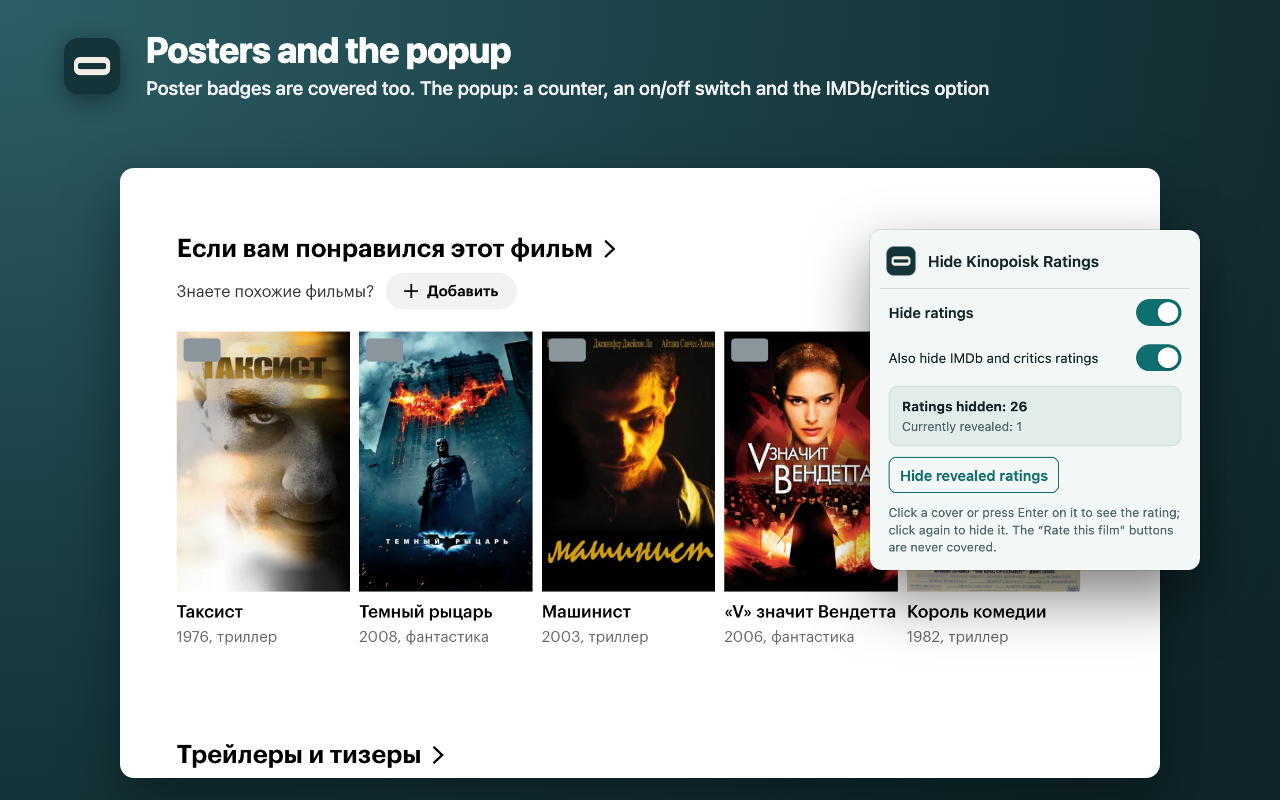Click the Если вам понравился этот фильм heading text

(x=385, y=249)
